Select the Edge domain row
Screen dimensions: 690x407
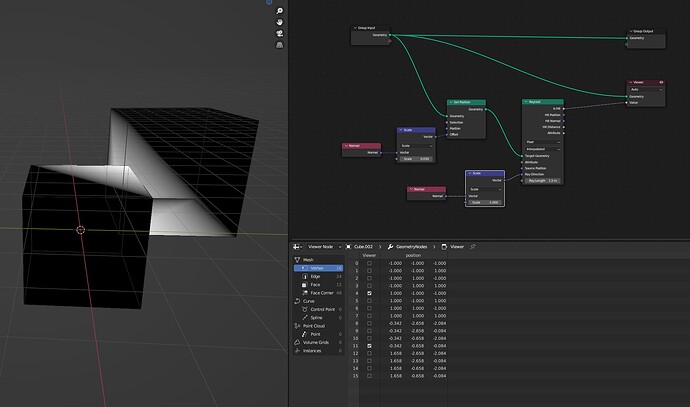[319, 277]
